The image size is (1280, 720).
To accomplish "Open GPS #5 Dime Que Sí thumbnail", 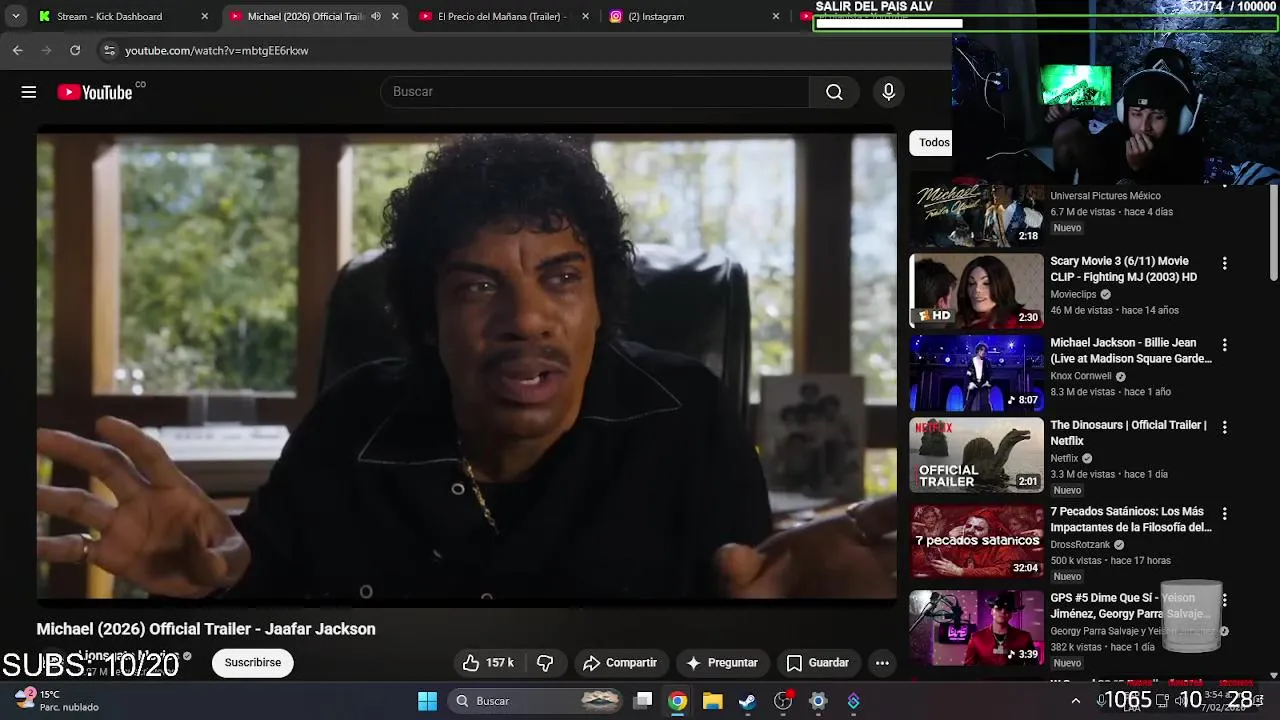I will pos(976,627).
